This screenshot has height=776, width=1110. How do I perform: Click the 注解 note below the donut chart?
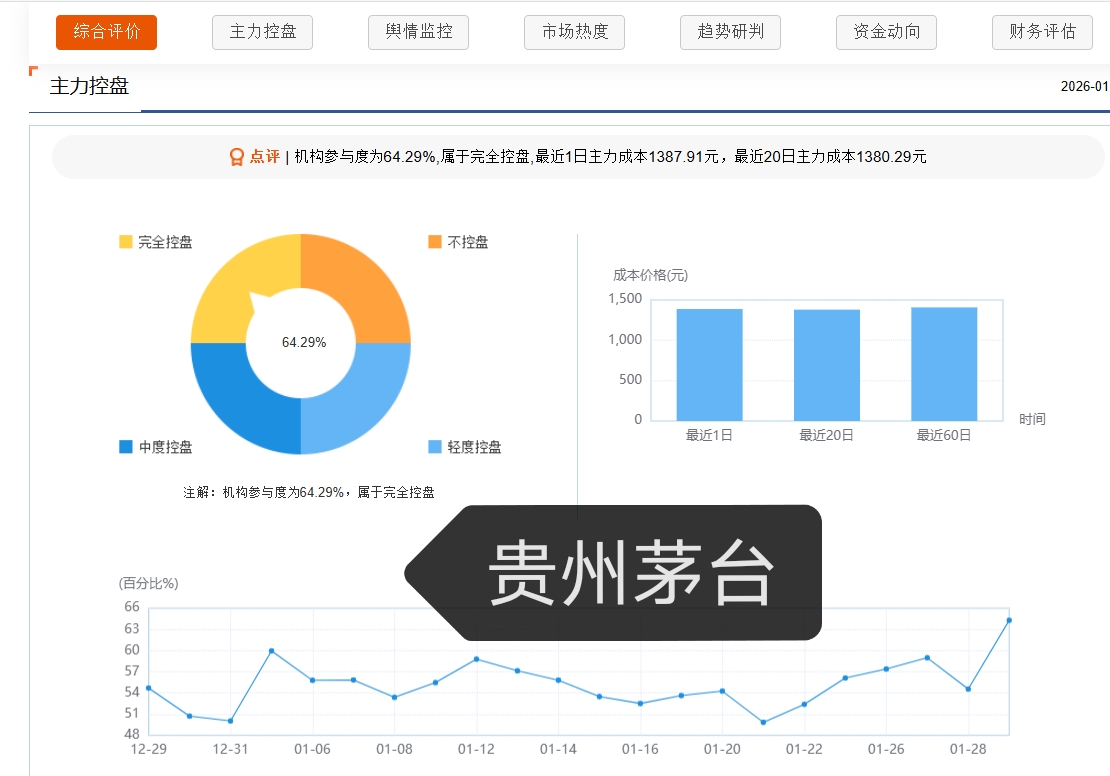[309, 492]
